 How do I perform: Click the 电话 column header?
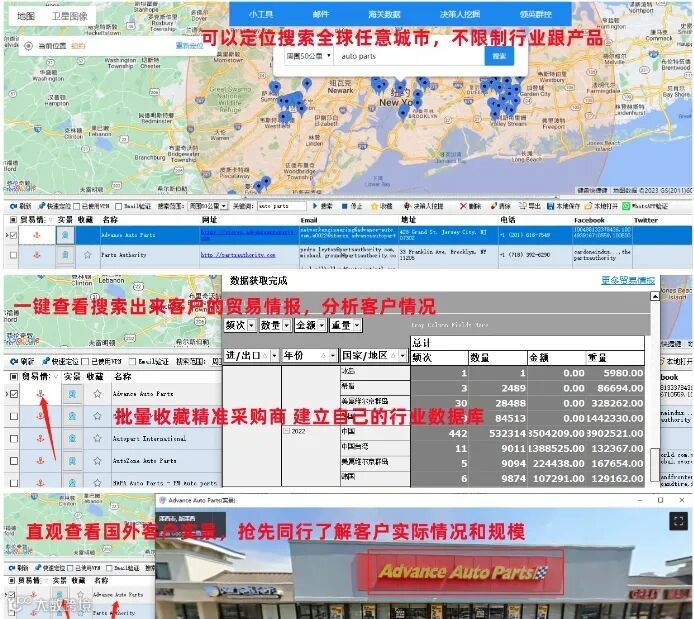[x=508, y=220]
